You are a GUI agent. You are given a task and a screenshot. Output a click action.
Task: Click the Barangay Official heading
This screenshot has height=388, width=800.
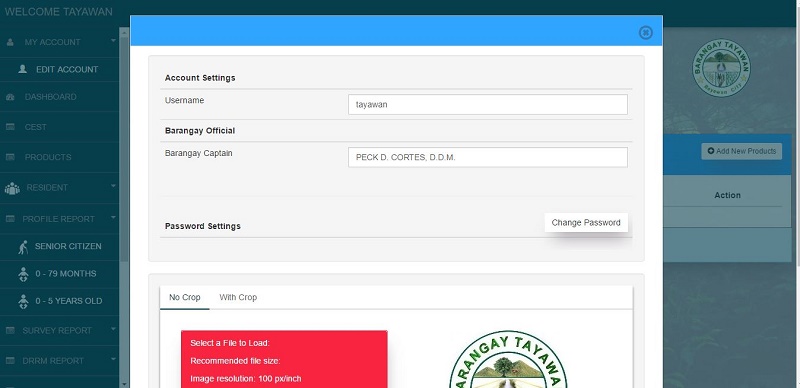[x=200, y=131]
